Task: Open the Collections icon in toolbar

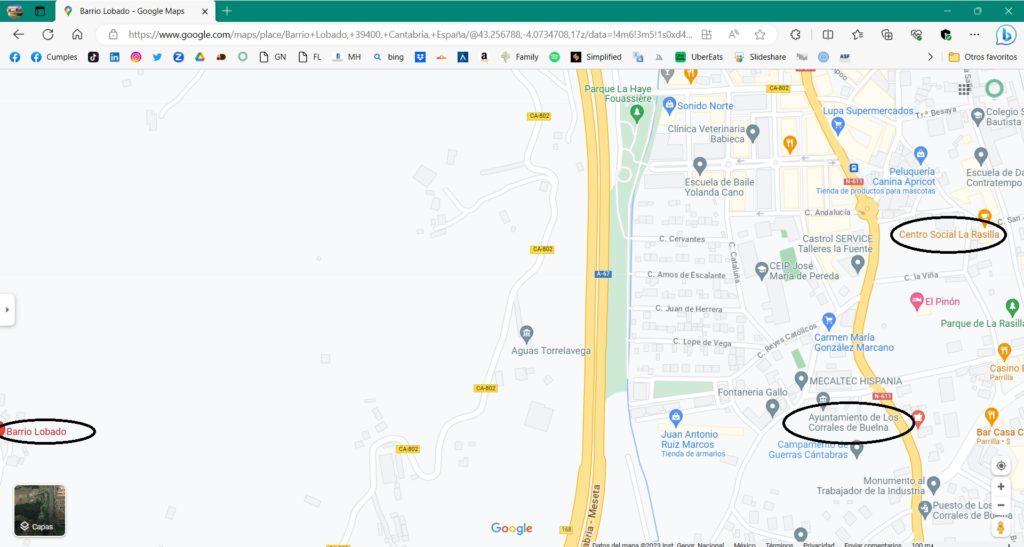Action: 887,35
